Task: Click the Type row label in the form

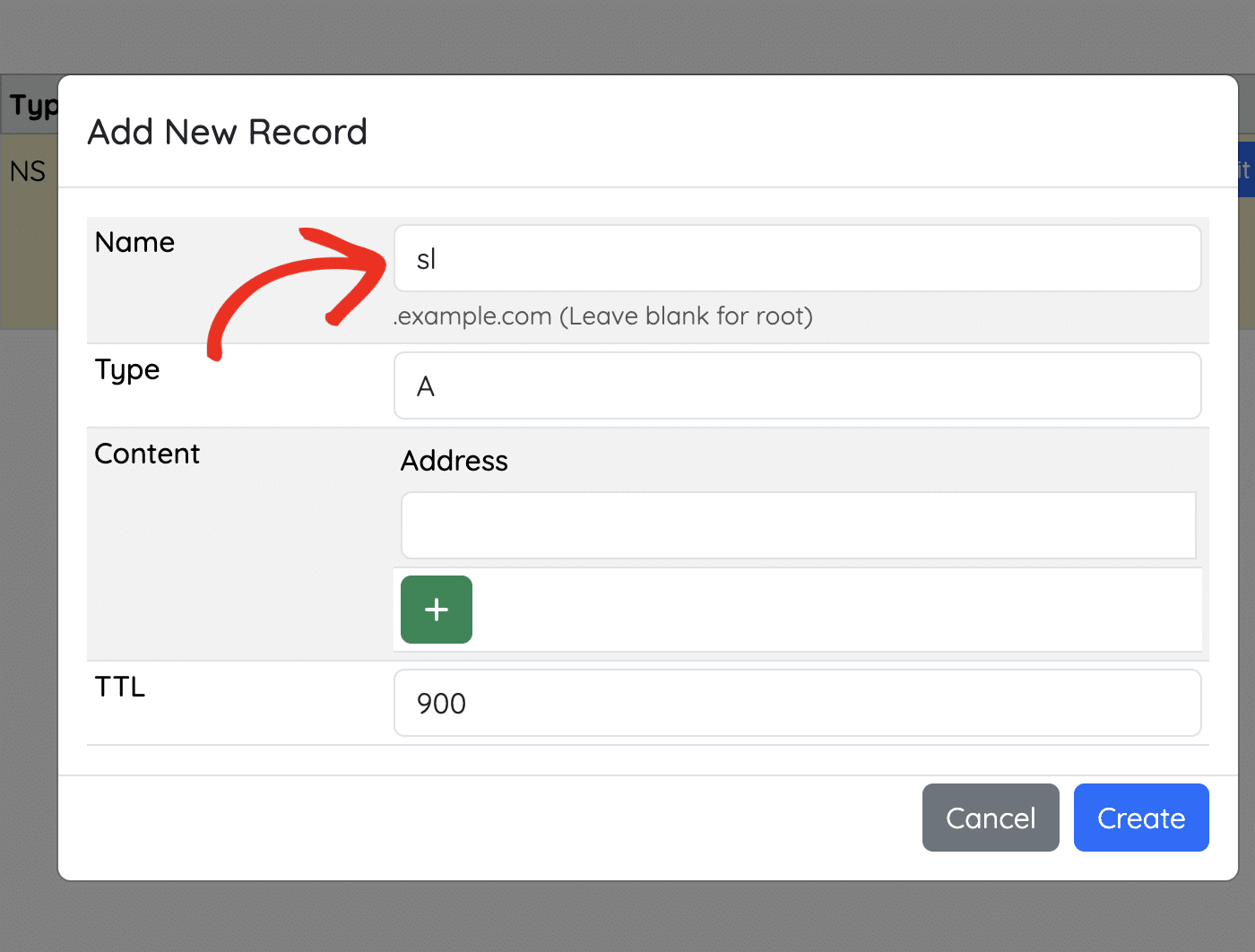Action: tap(126, 369)
